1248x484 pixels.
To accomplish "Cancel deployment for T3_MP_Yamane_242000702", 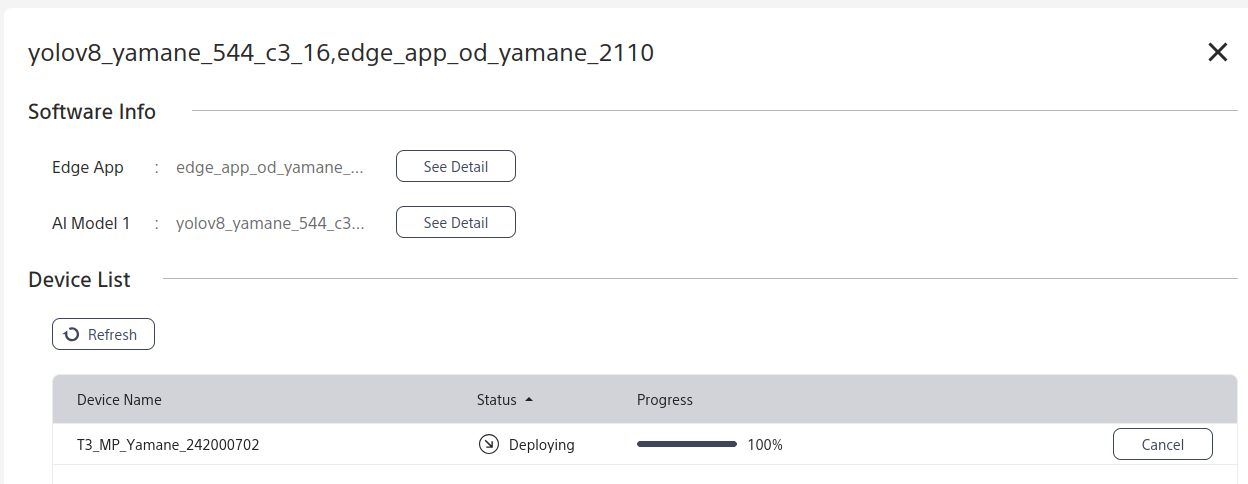I will tap(1162, 445).
